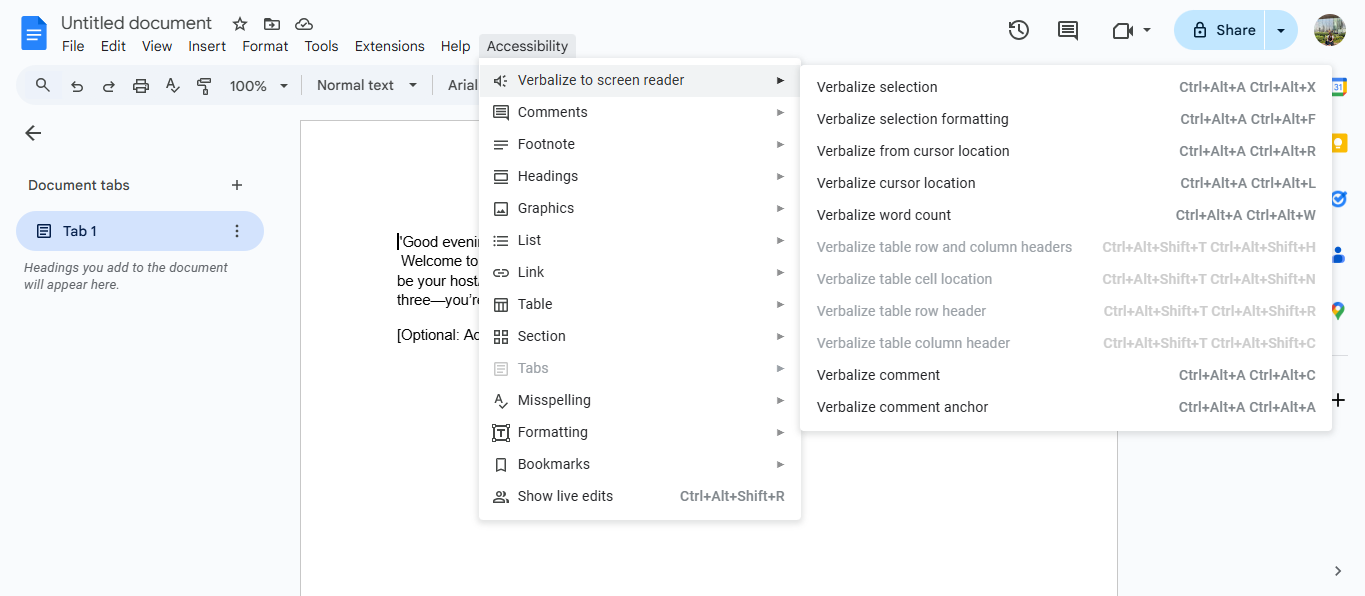Click the print icon in toolbar

click(141, 86)
